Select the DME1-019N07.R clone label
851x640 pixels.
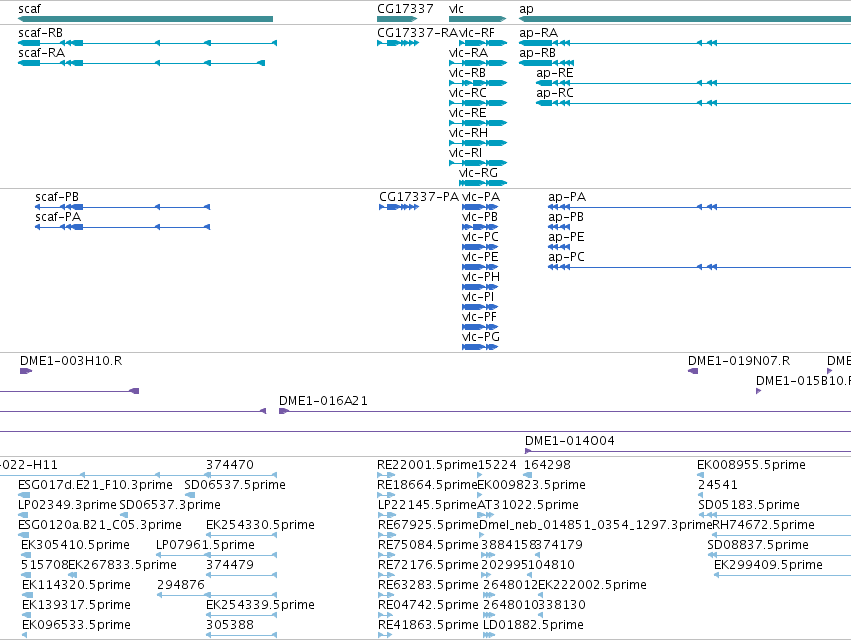739,361
